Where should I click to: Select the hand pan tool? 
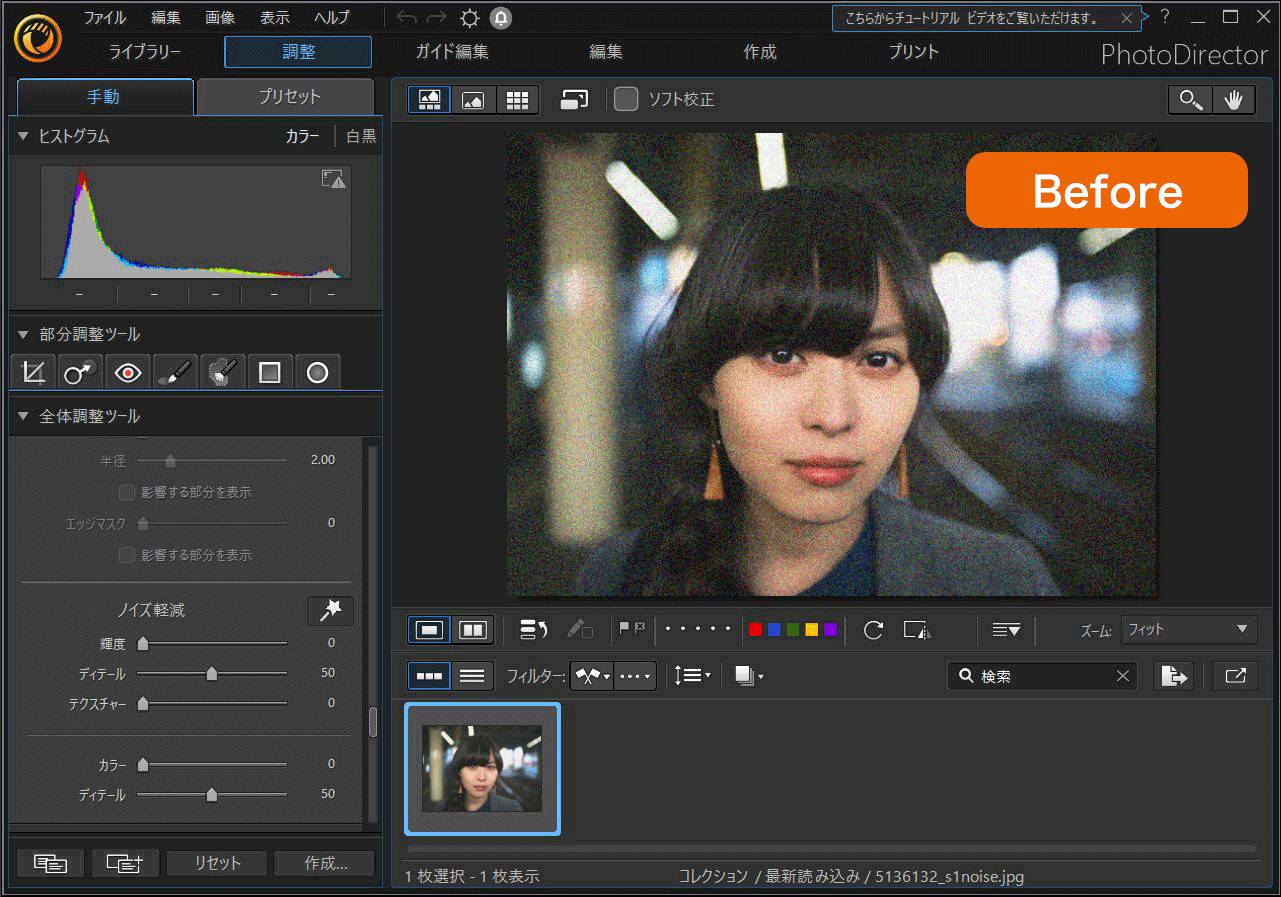pyautogui.click(x=1234, y=99)
